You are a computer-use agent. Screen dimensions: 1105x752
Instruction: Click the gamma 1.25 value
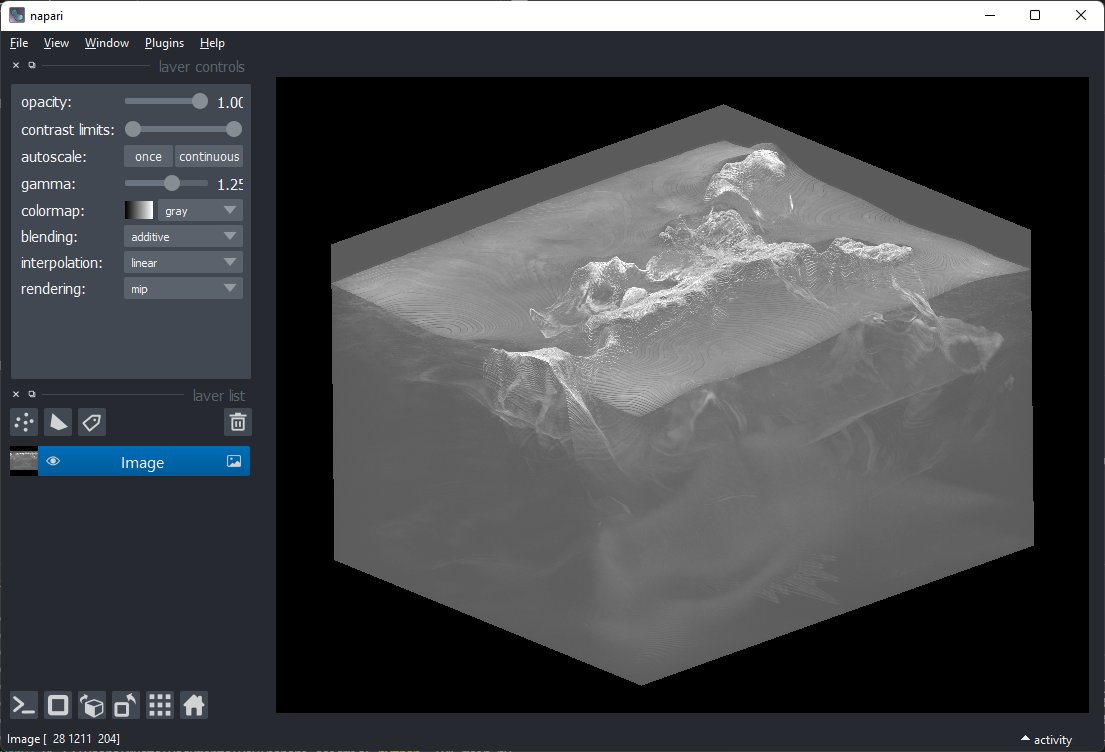tap(230, 184)
